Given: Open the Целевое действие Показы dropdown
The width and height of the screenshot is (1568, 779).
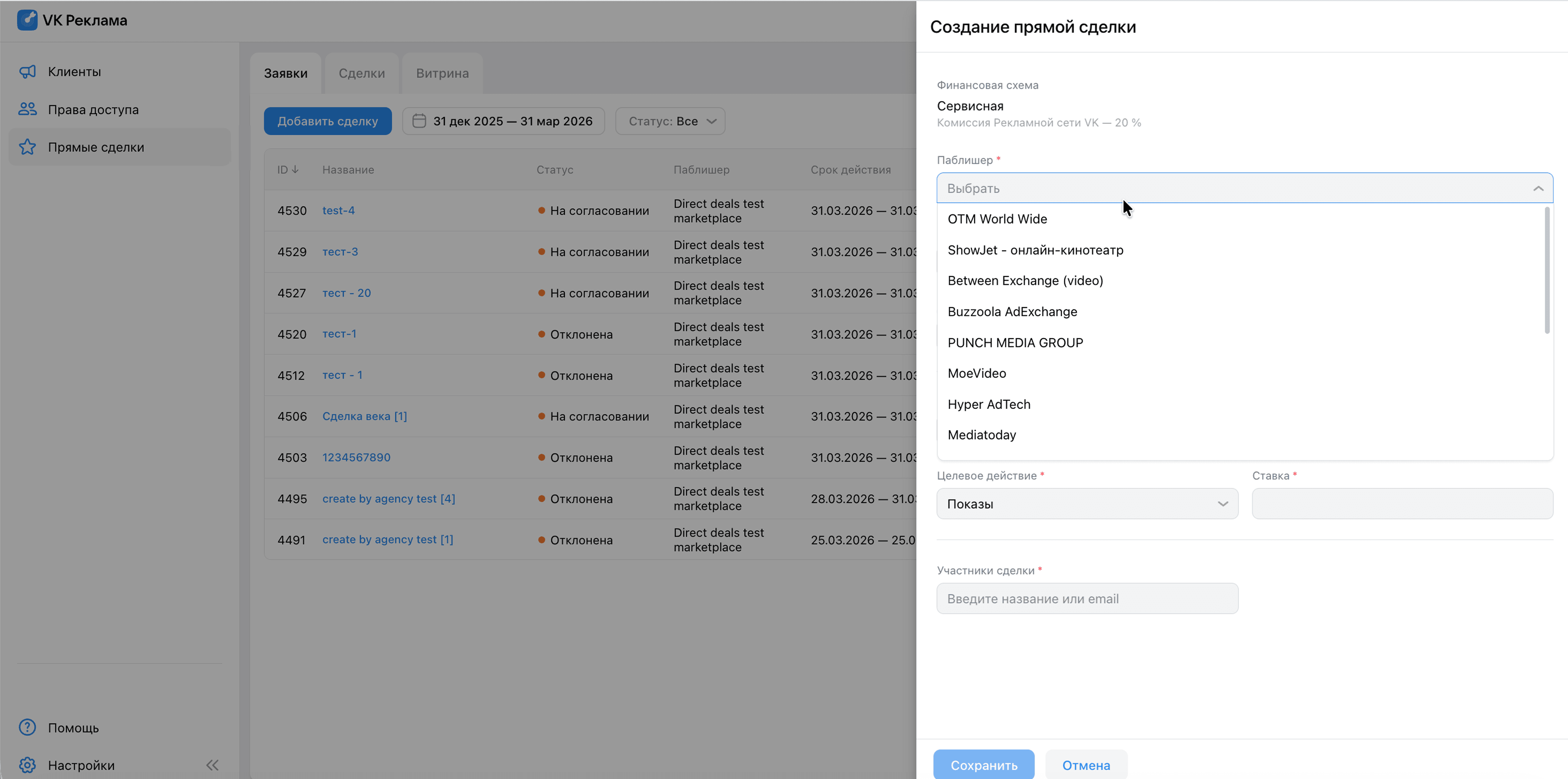Looking at the screenshot, I should pos(1087,504).
